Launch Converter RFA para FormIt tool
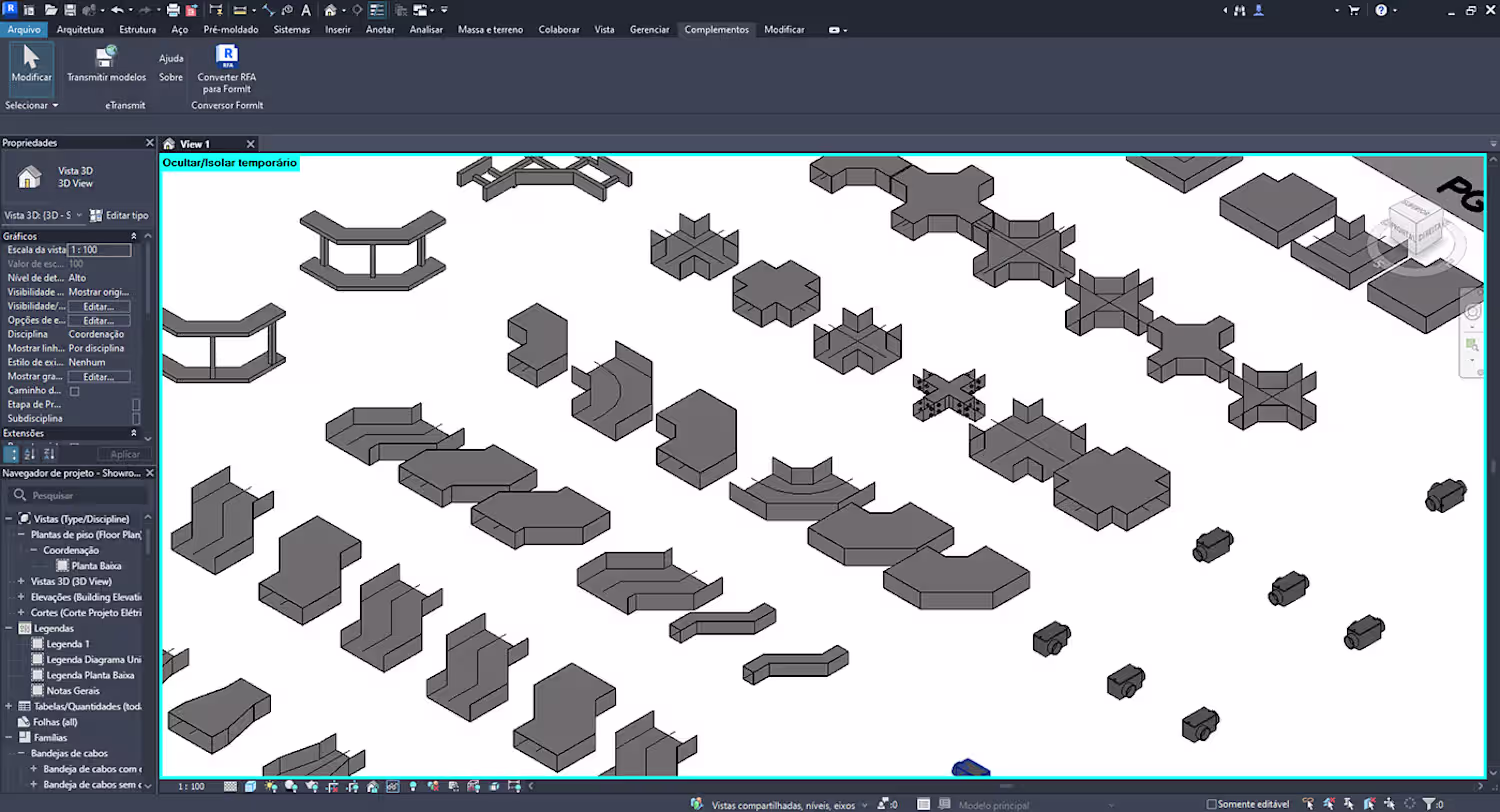1500x812 pixels. coord(227,56)
